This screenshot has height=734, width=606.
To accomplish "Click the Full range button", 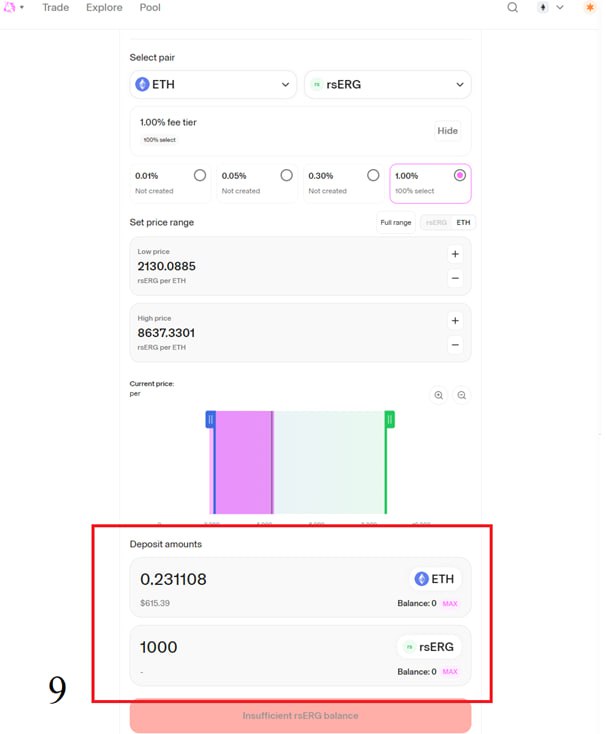I will pyautogui.click(x=395, y=222).
